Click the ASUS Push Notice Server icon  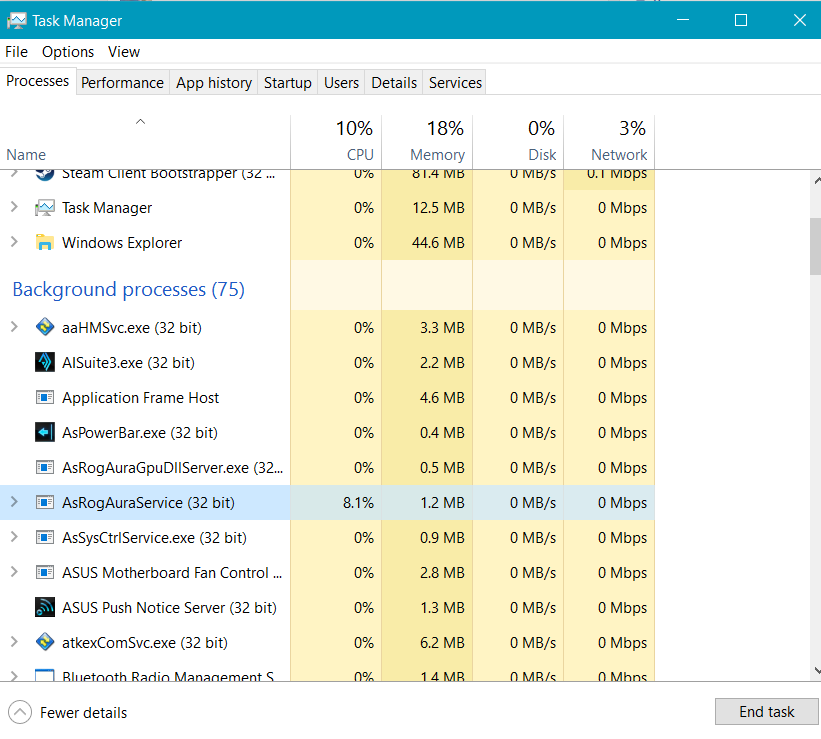point(45,608)
